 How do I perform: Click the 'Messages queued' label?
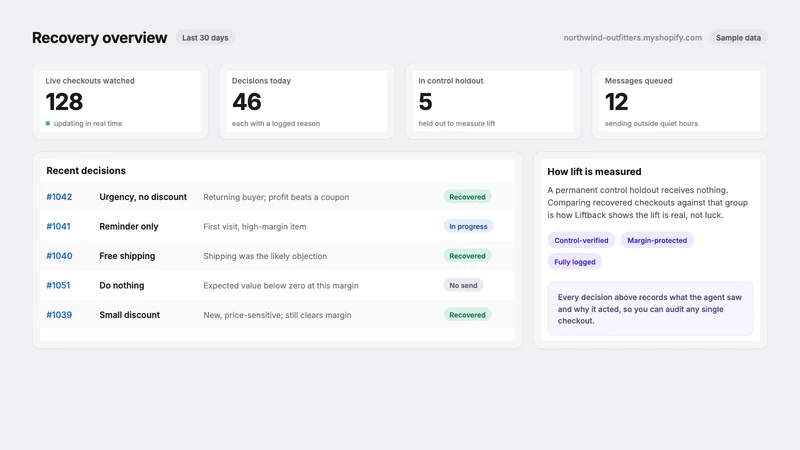(x=638, y=81)
